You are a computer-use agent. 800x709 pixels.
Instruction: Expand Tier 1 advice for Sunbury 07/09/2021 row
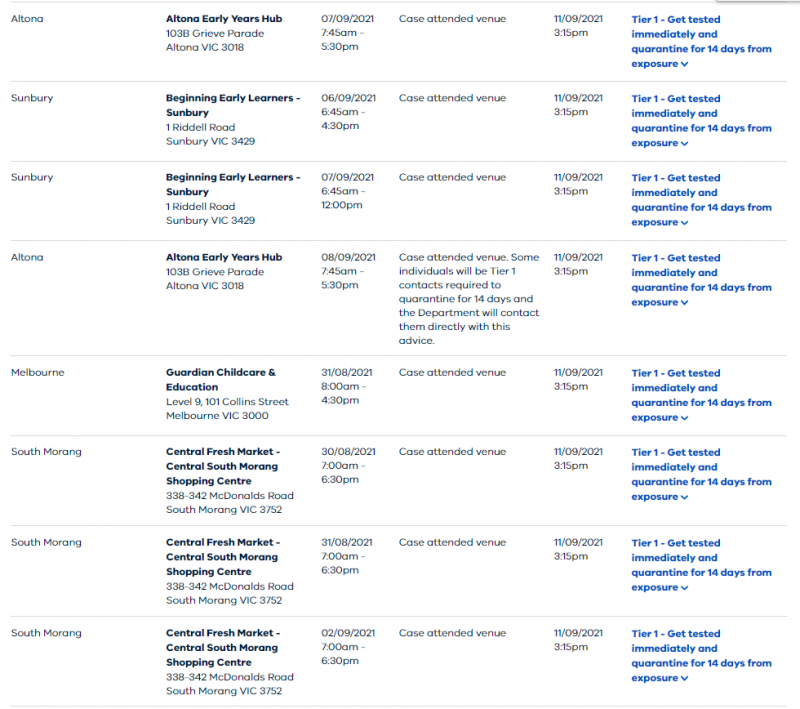click(701, 200)
